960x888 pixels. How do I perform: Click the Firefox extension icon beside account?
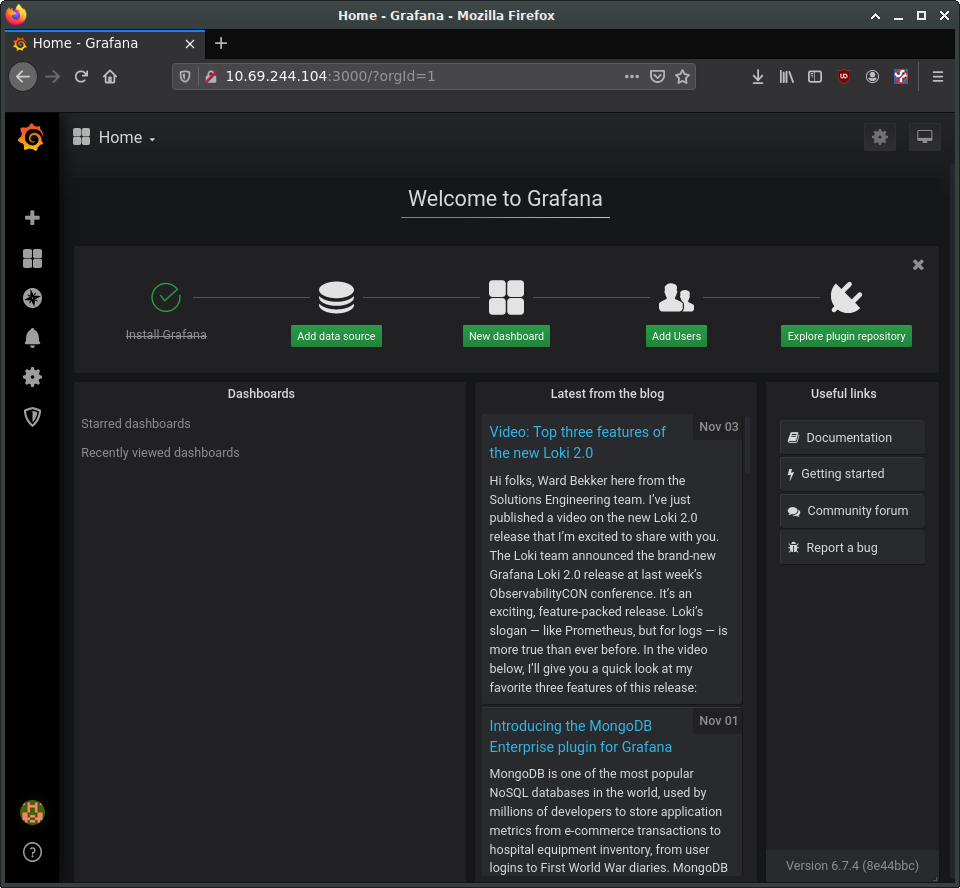click(x=901, y=77)
